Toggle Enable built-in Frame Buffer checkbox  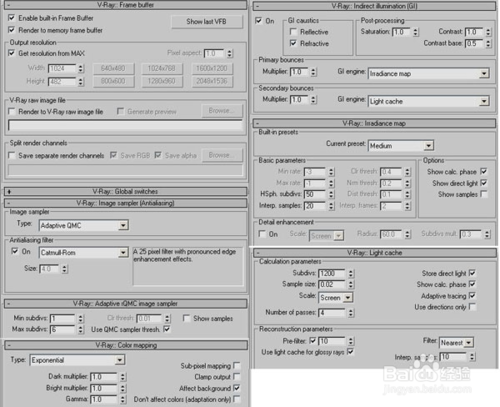(11, 18)
